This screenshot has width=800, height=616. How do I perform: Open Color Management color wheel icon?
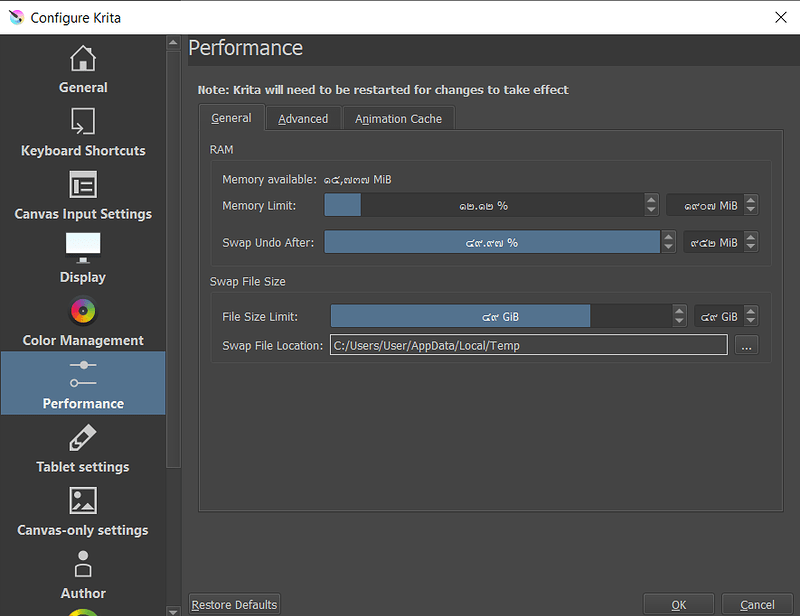(x=83, y=311)
